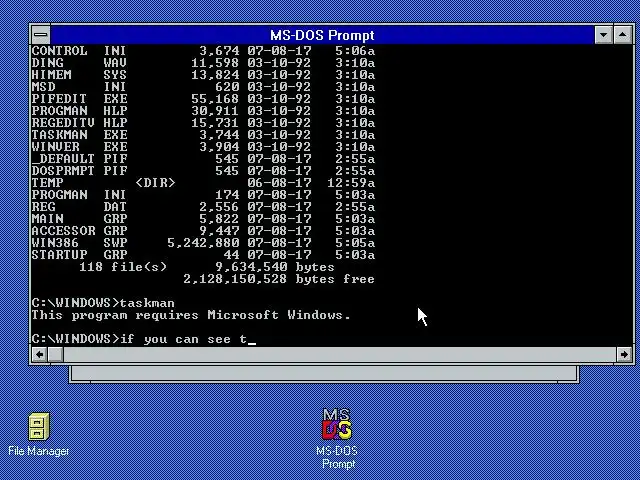Click the '118 file(s)' summary line

click(x=207, y=267)
